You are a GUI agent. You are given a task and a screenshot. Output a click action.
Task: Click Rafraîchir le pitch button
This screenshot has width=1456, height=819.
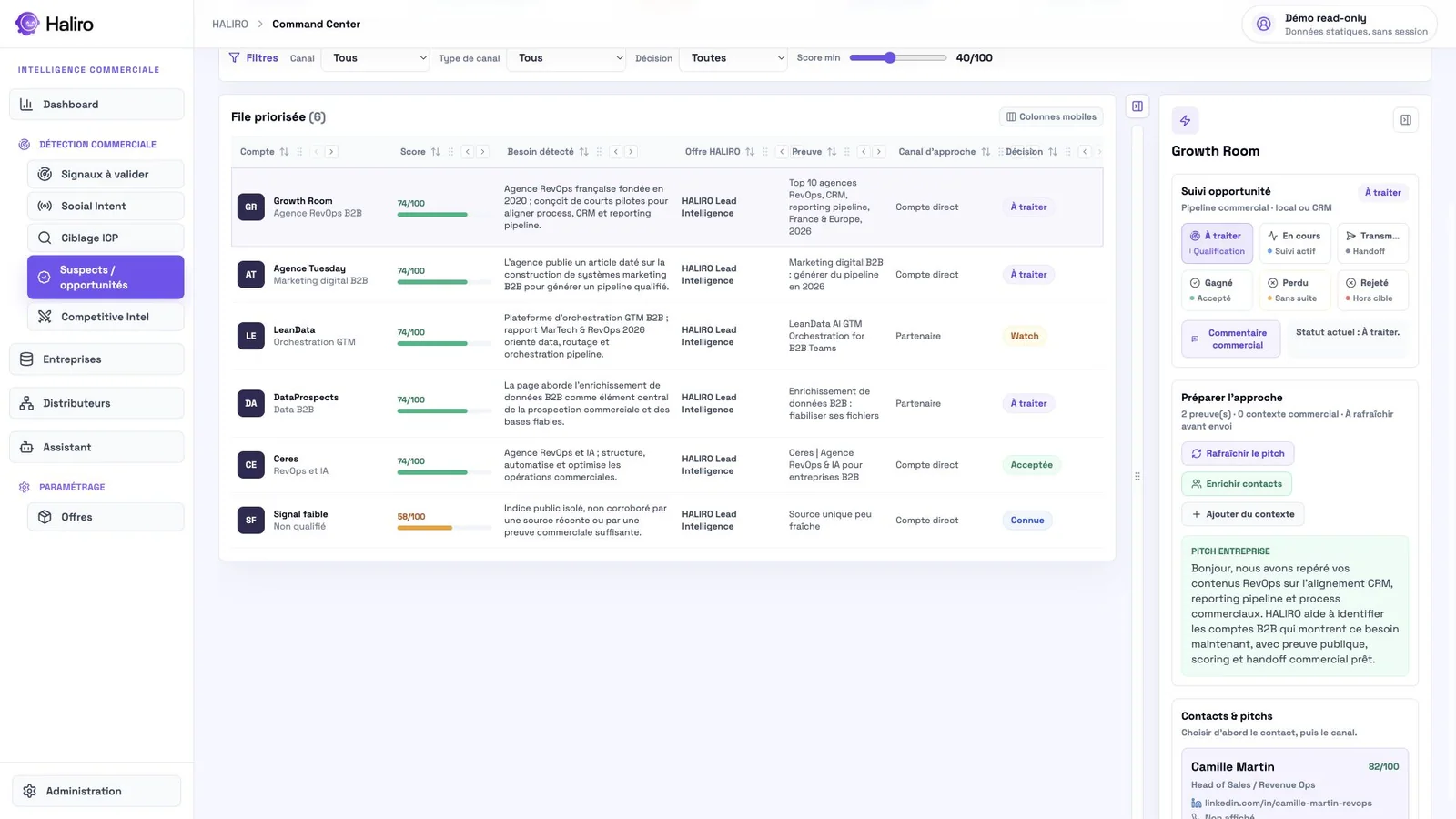[x=1238, y=453]
